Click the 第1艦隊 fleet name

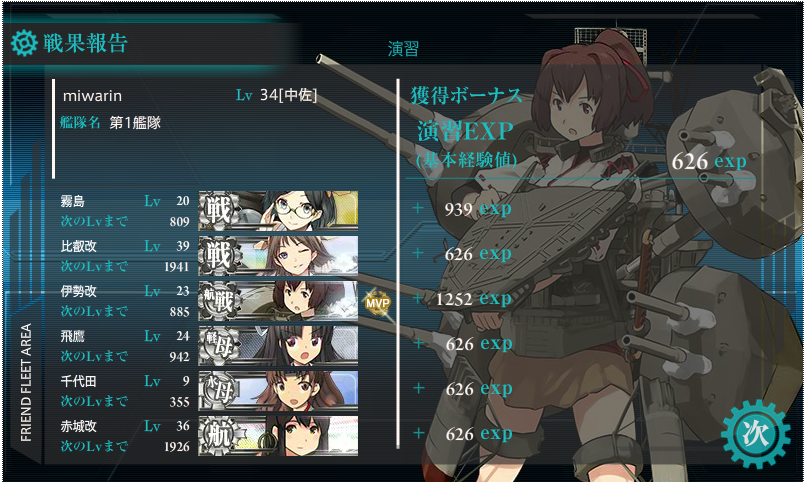135,123
